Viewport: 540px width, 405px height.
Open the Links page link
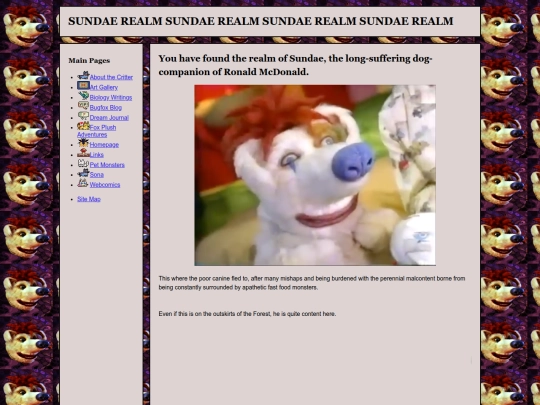click(97, 155)
